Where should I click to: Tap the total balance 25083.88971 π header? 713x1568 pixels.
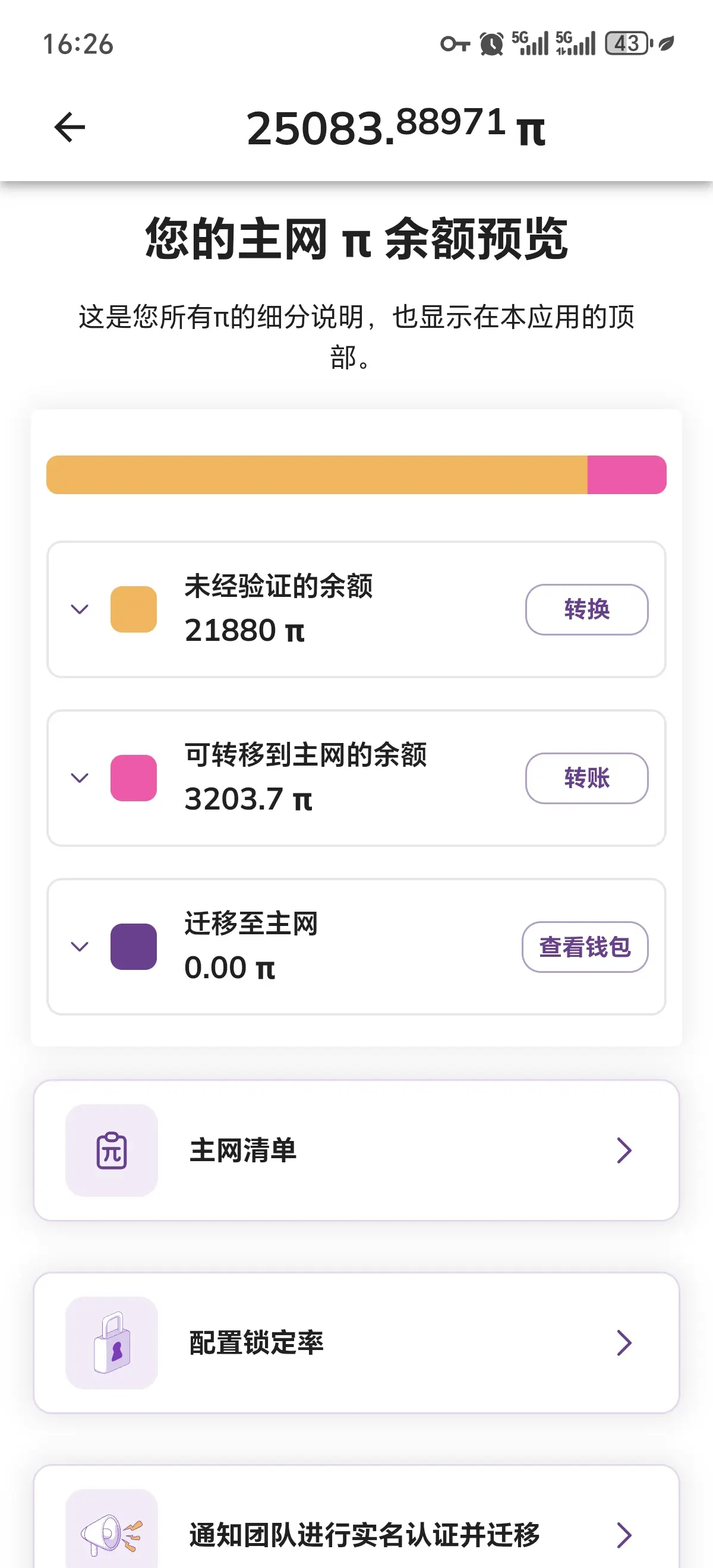pyautogui.click(x=395, y=128)
